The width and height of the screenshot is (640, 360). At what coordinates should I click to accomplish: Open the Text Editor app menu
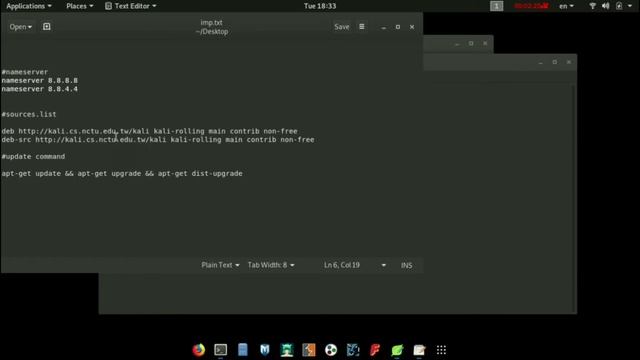pos(131,6)
